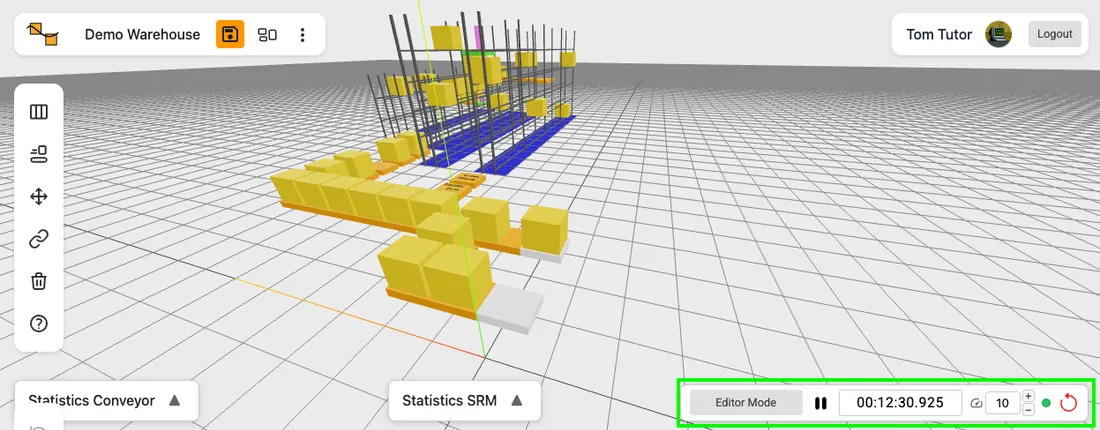This screenshot has height=430, width=1100.
Task: Click the Demo Warehouse title
Action: (142, 34)
